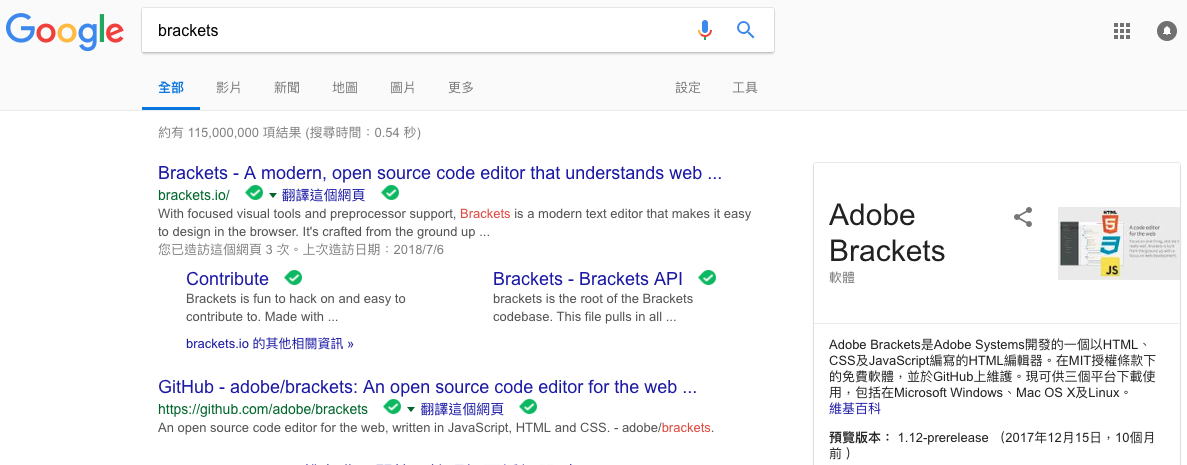Click green checkmark next to Brackets API
The width and height of the screenshot is (1187, 465).
coord(707,278)
